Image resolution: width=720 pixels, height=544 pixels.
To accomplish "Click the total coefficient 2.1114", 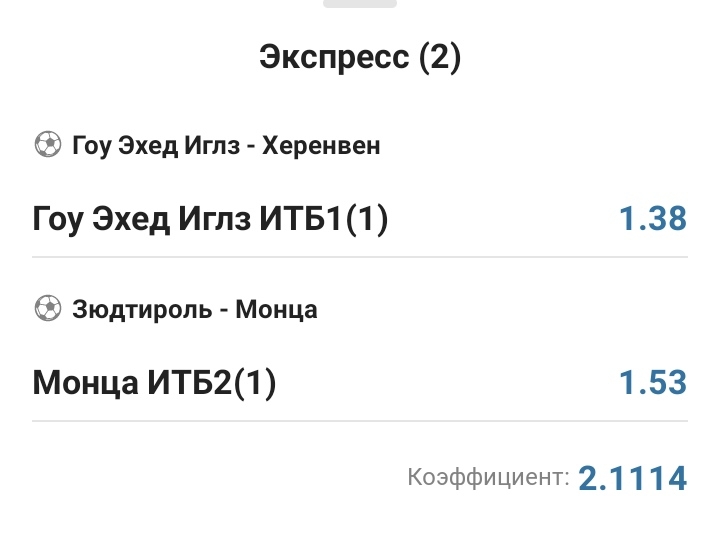I will pos(632,478).
